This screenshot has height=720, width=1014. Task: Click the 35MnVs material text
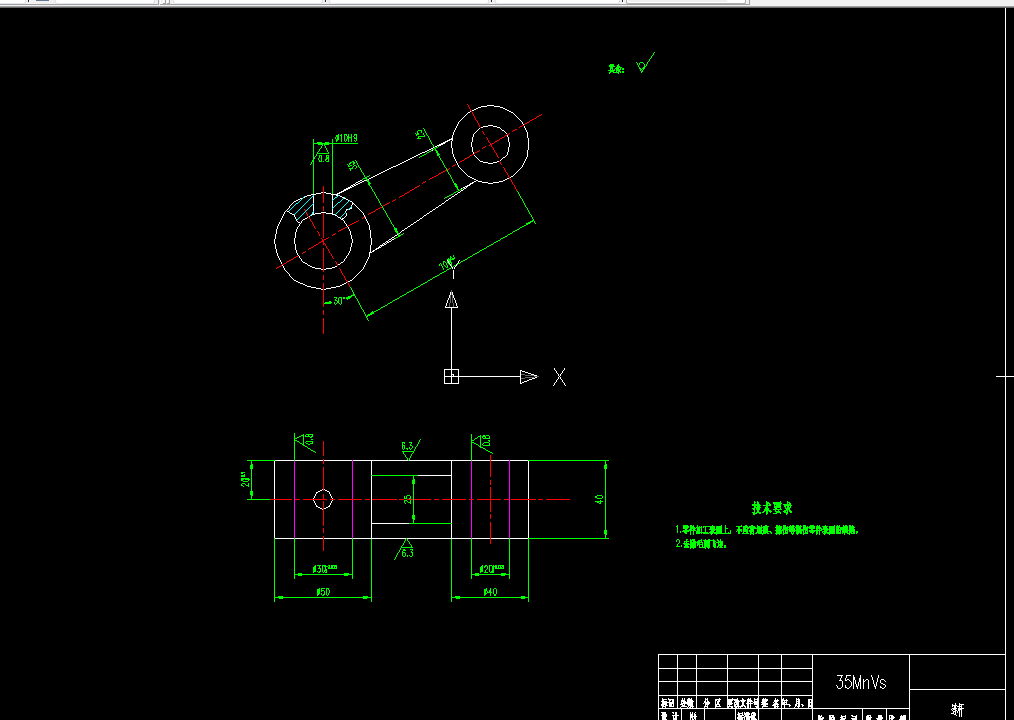click(861, 682)
